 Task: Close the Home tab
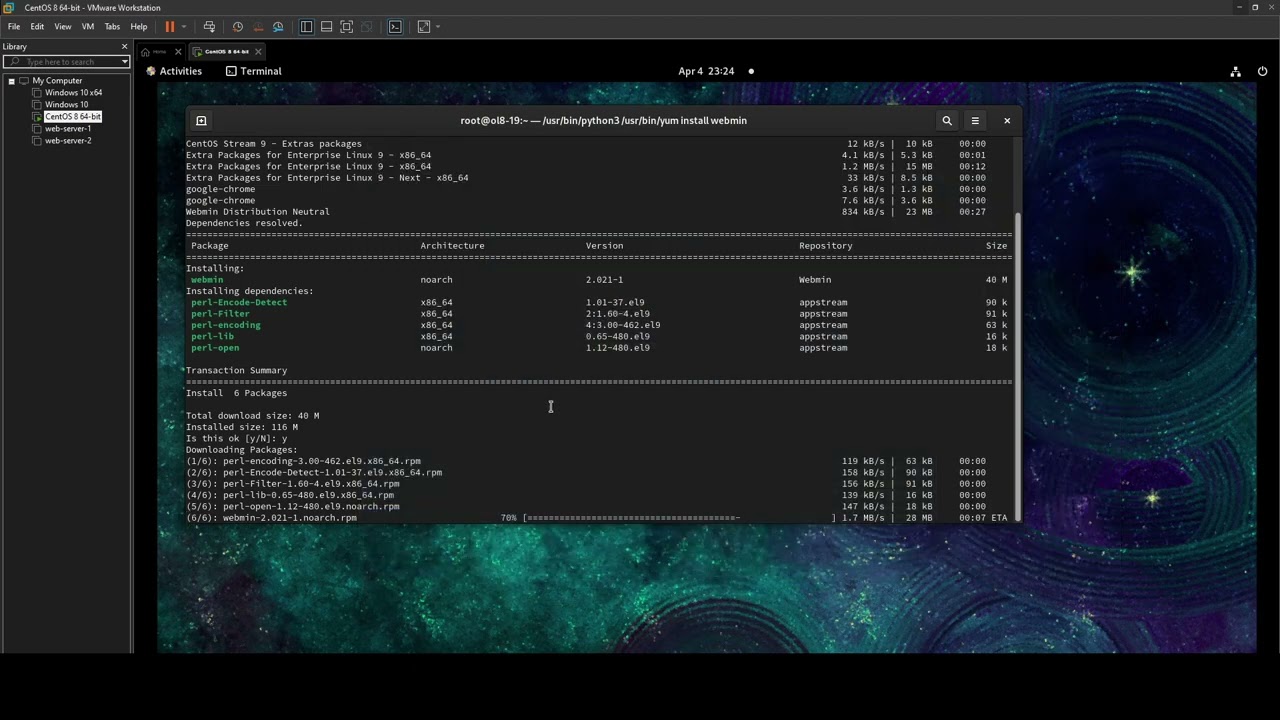179,52
